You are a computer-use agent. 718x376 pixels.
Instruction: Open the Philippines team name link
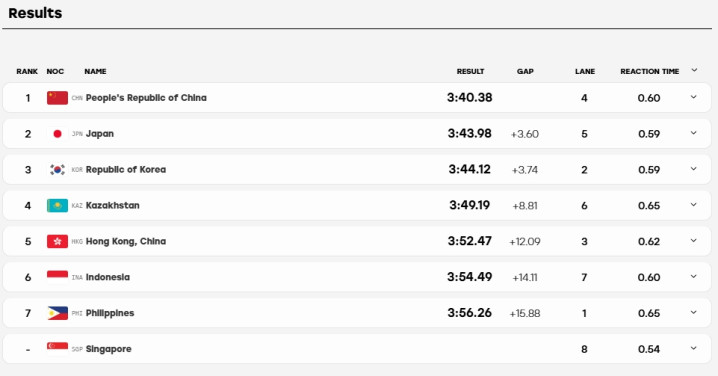[110, 313]
